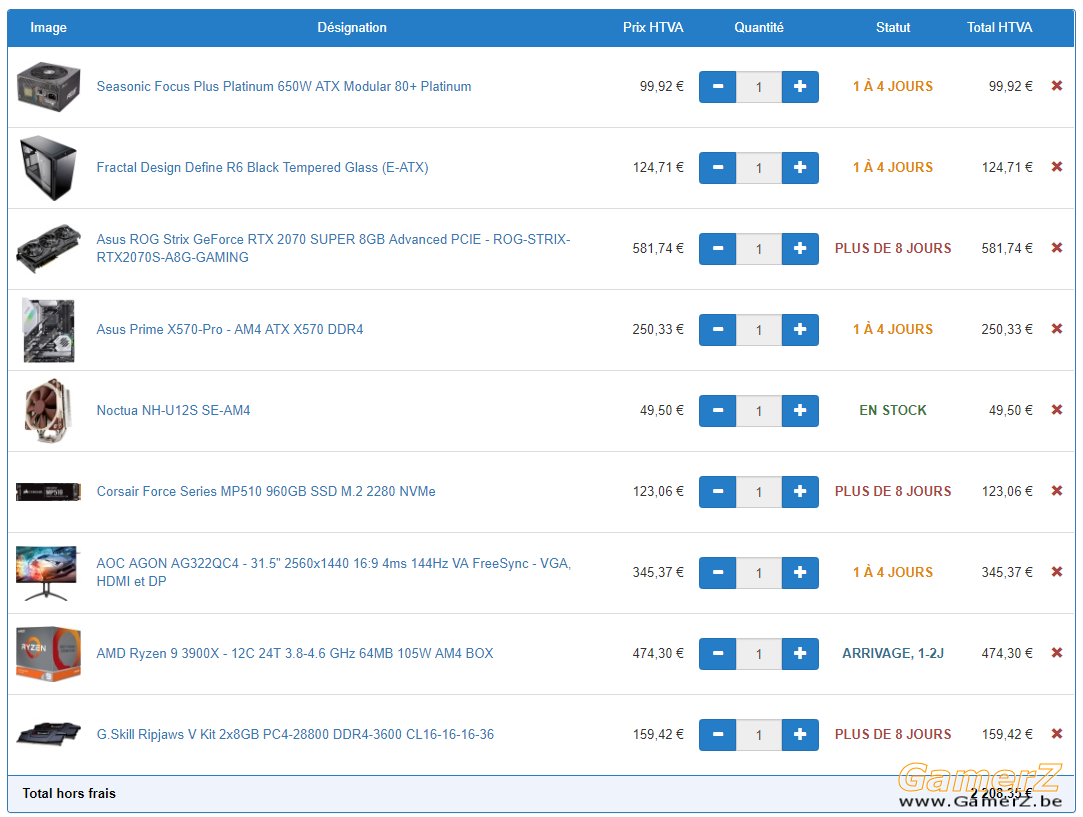Remove Asus ROG Strix RTX 2070 from cart

[x=1057, y=247]
